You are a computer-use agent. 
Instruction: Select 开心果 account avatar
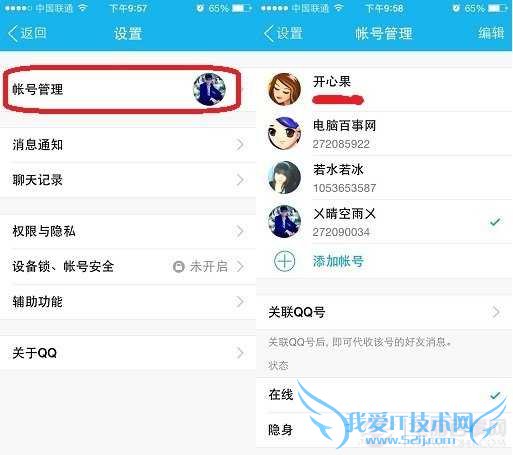(x=284, y=89)
